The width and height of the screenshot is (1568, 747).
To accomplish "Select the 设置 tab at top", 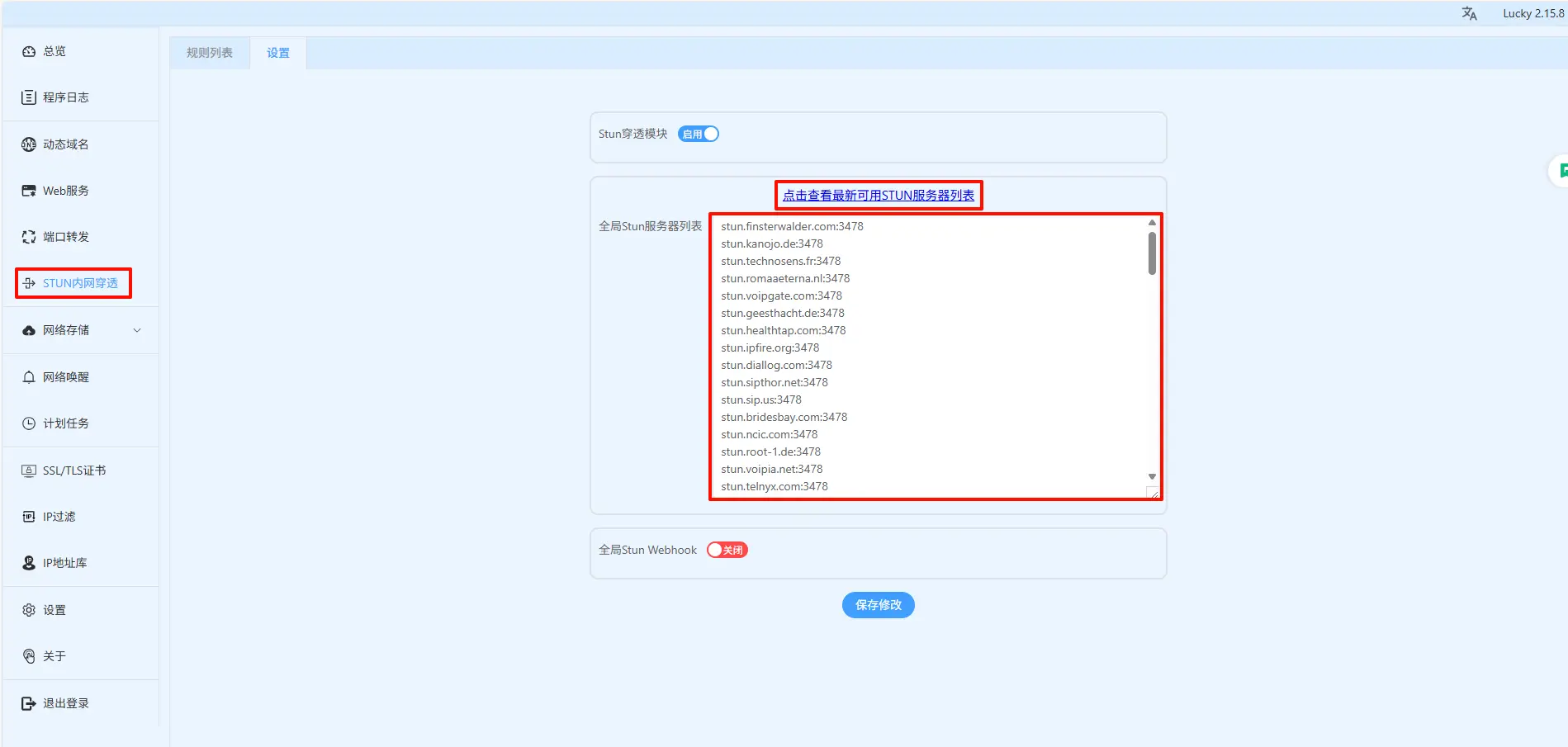I will (278, 53).
